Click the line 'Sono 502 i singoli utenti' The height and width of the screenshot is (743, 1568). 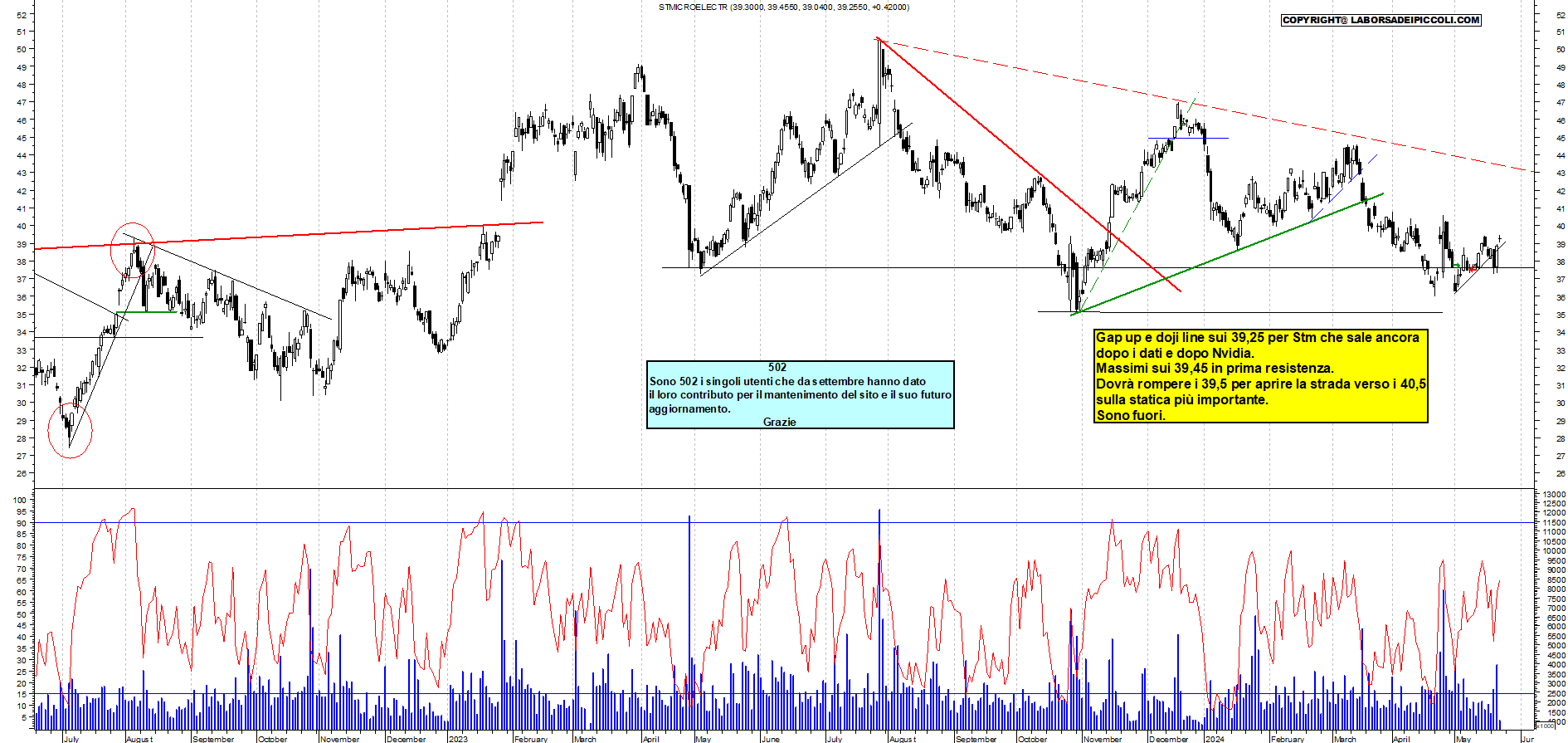(x=787, y=381)
